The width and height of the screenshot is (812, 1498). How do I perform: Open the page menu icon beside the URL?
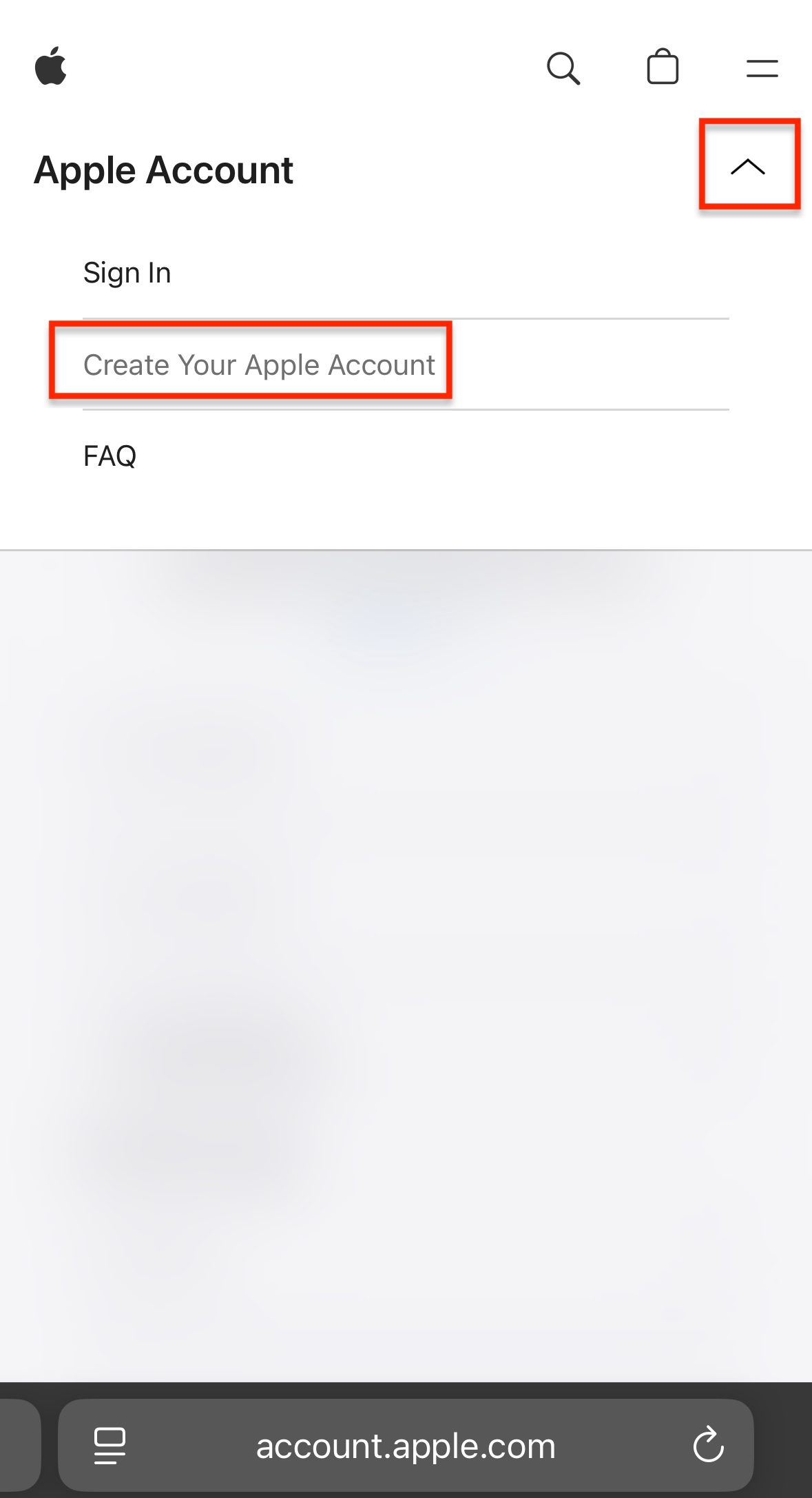tap(110, 1446)
